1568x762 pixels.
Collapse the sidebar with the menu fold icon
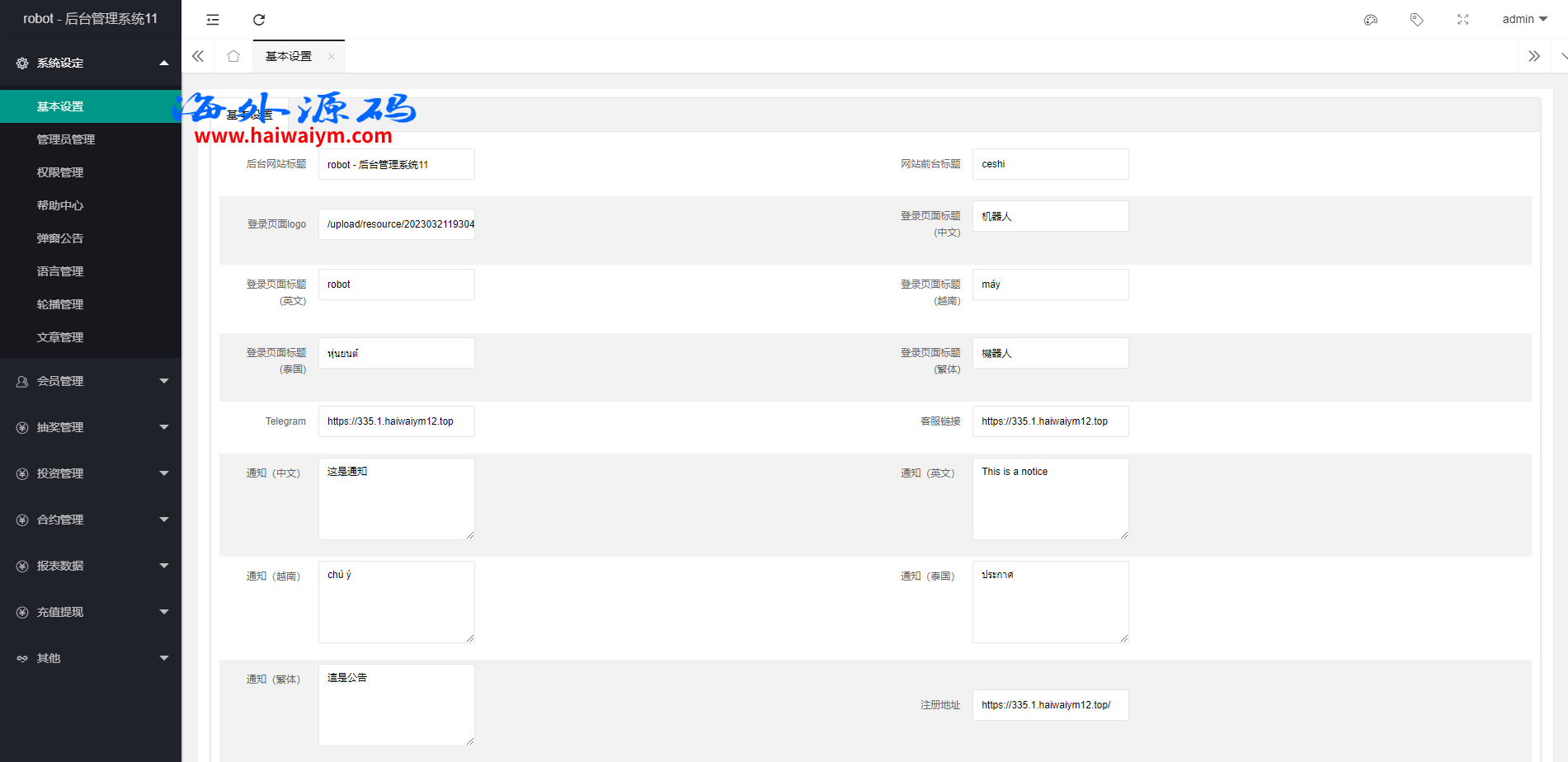coord(213,20)
